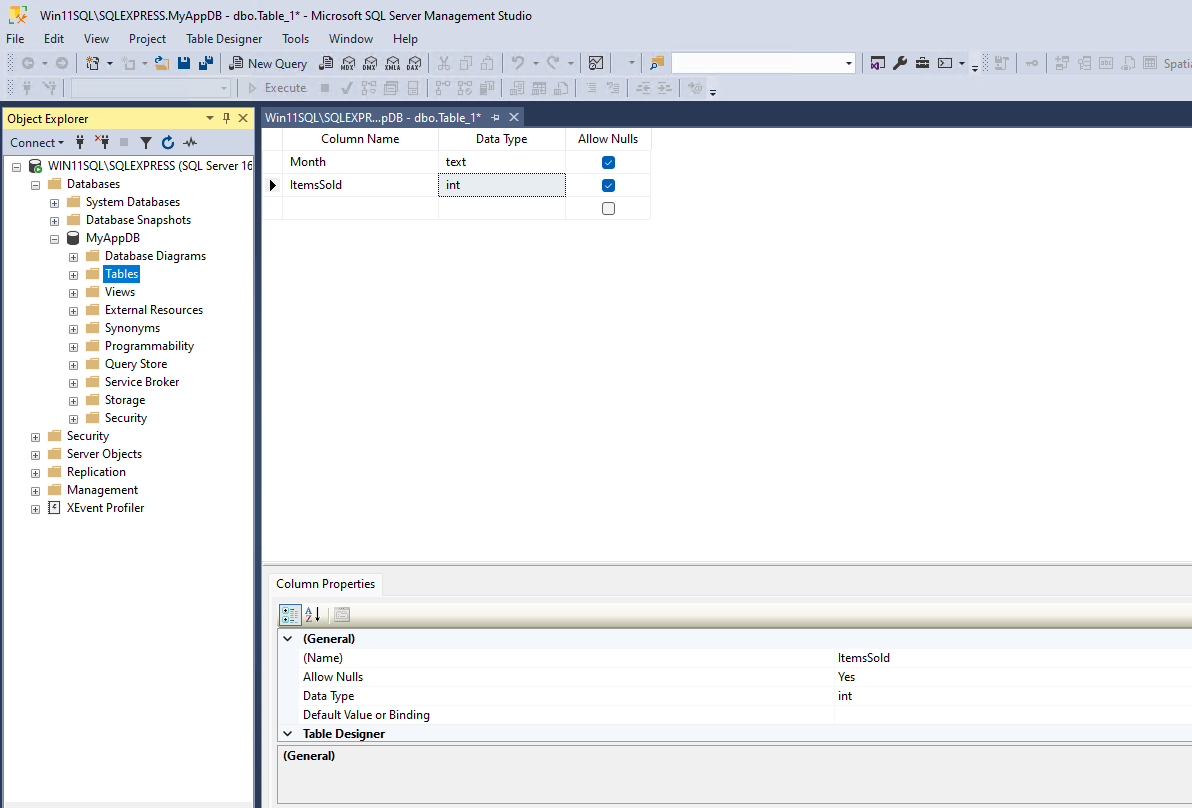
Task: Toggle Allow Nulls for ItemsSold column
Action: [x=608, y=185]
